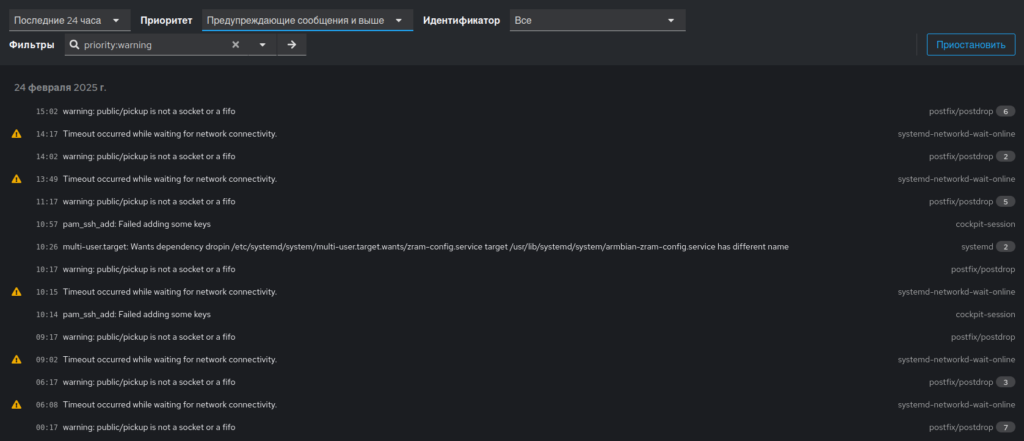
Task: Click count badge 7 on 00:17 entry
Action: tap(1006, 427)
